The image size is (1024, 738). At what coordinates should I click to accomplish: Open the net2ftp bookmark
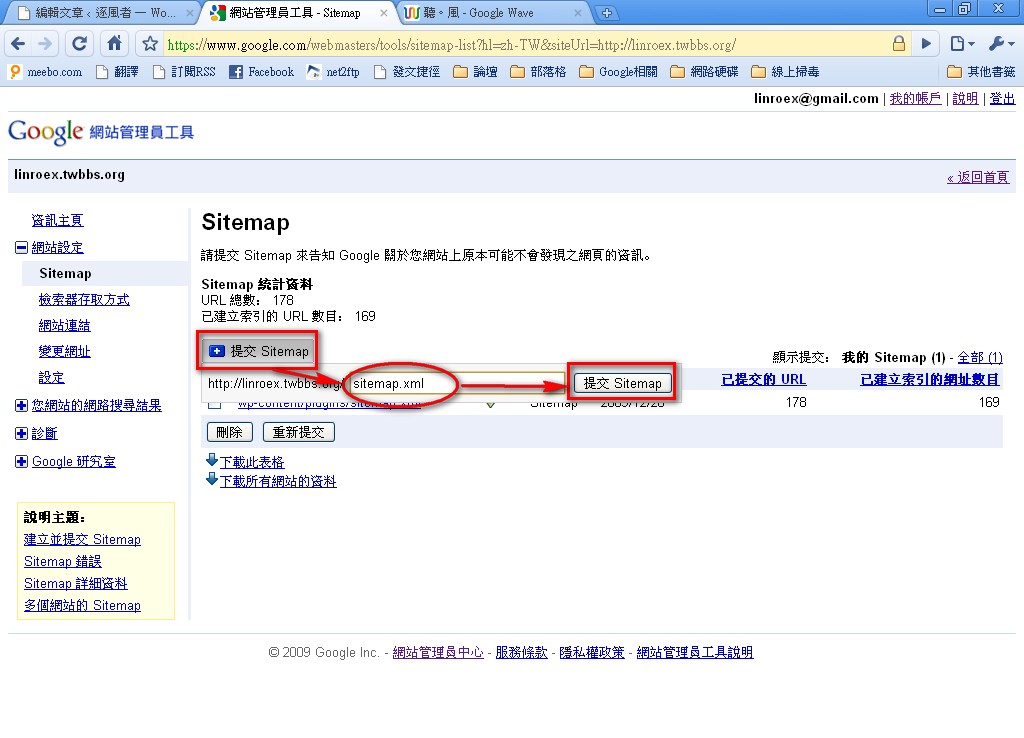tap(334, 72)
